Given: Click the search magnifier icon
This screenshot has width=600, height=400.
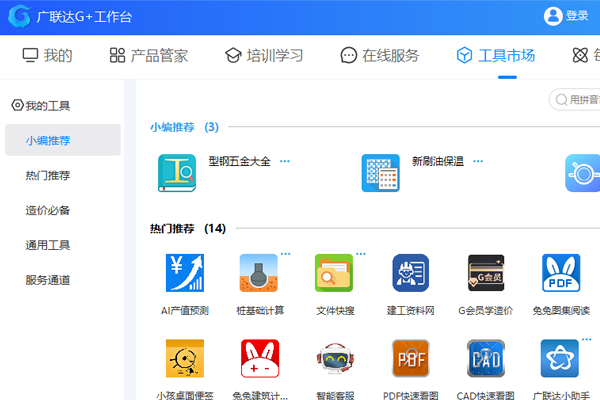Looking at the screenshot, I should click(x=561, y=100).
